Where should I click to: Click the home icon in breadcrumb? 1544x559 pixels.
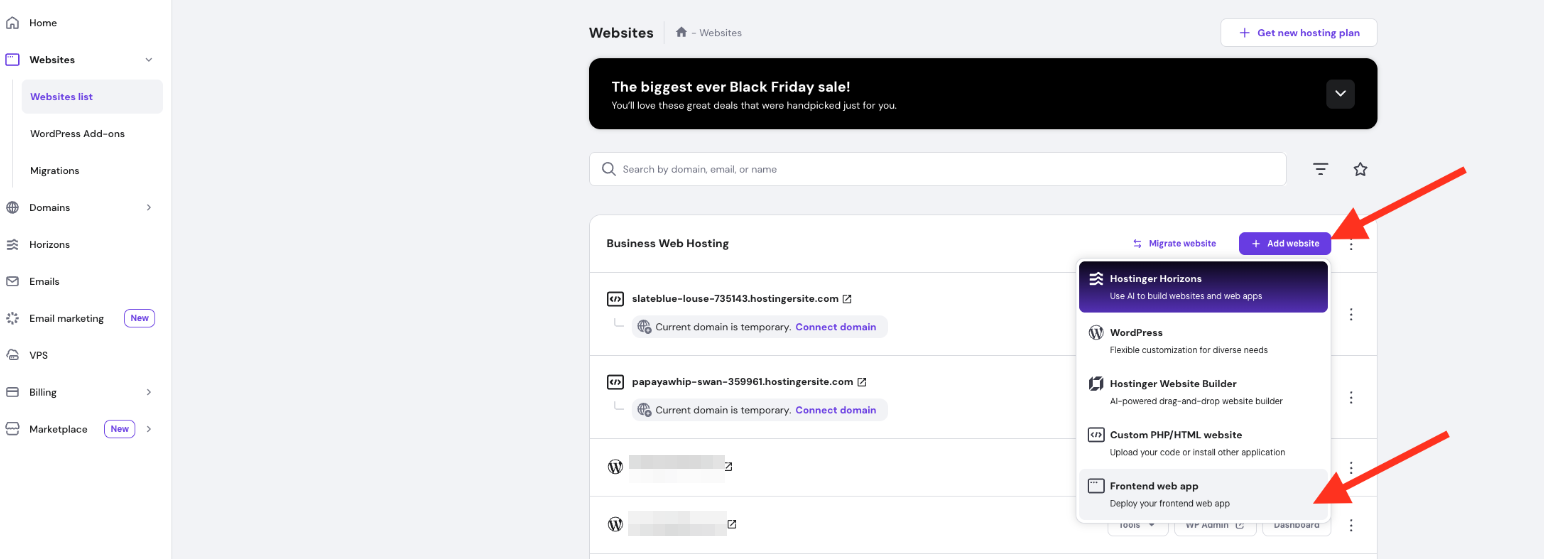[x=681, y=33]
